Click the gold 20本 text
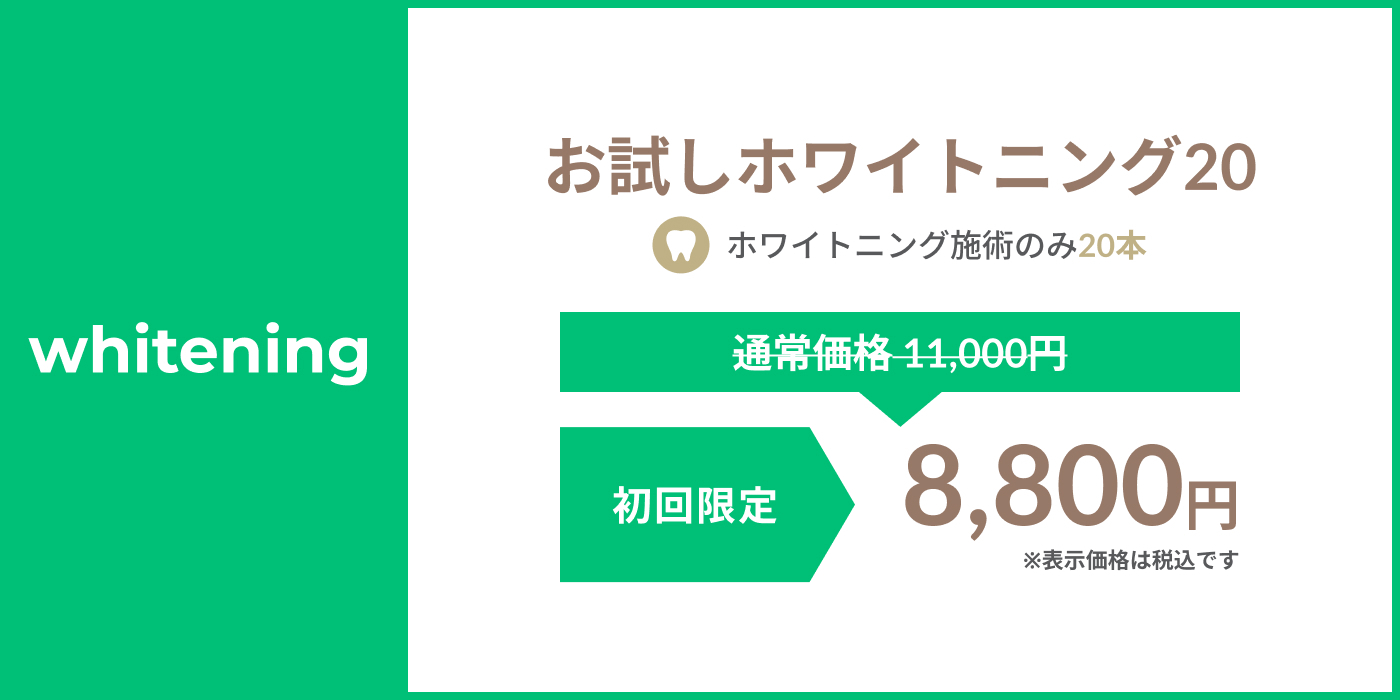 point(1112,245)
